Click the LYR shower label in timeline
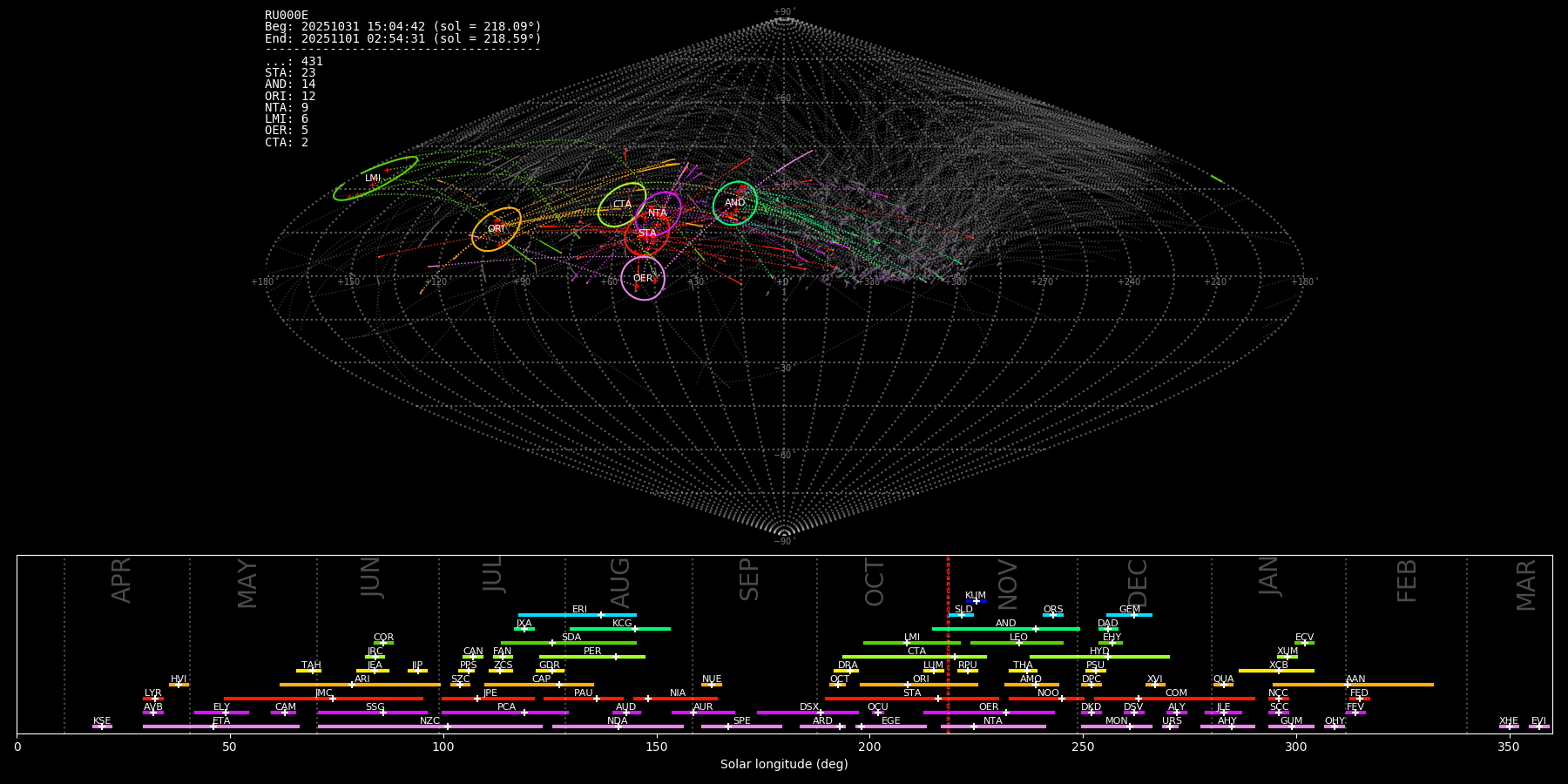Screen dimensions: 1568x784 tap(153, 693)
